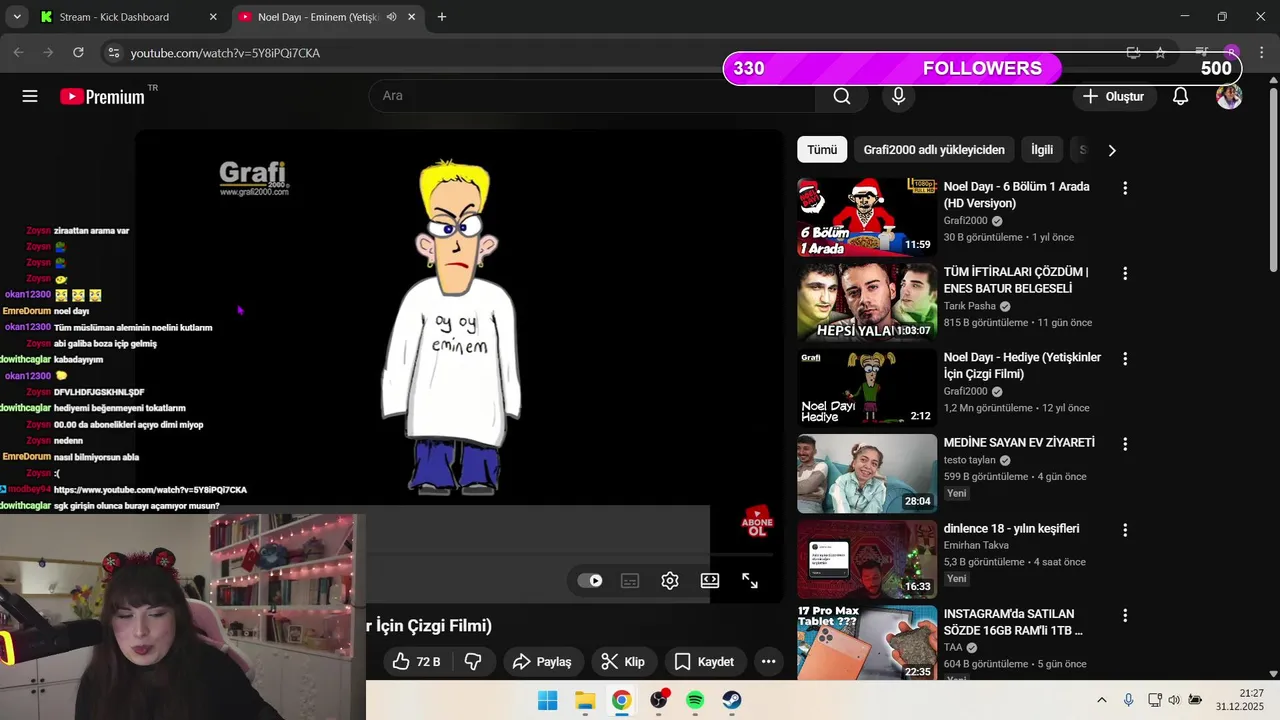Open Chrome media control icon
The image size is (1280, 720).
[1203, 52]
